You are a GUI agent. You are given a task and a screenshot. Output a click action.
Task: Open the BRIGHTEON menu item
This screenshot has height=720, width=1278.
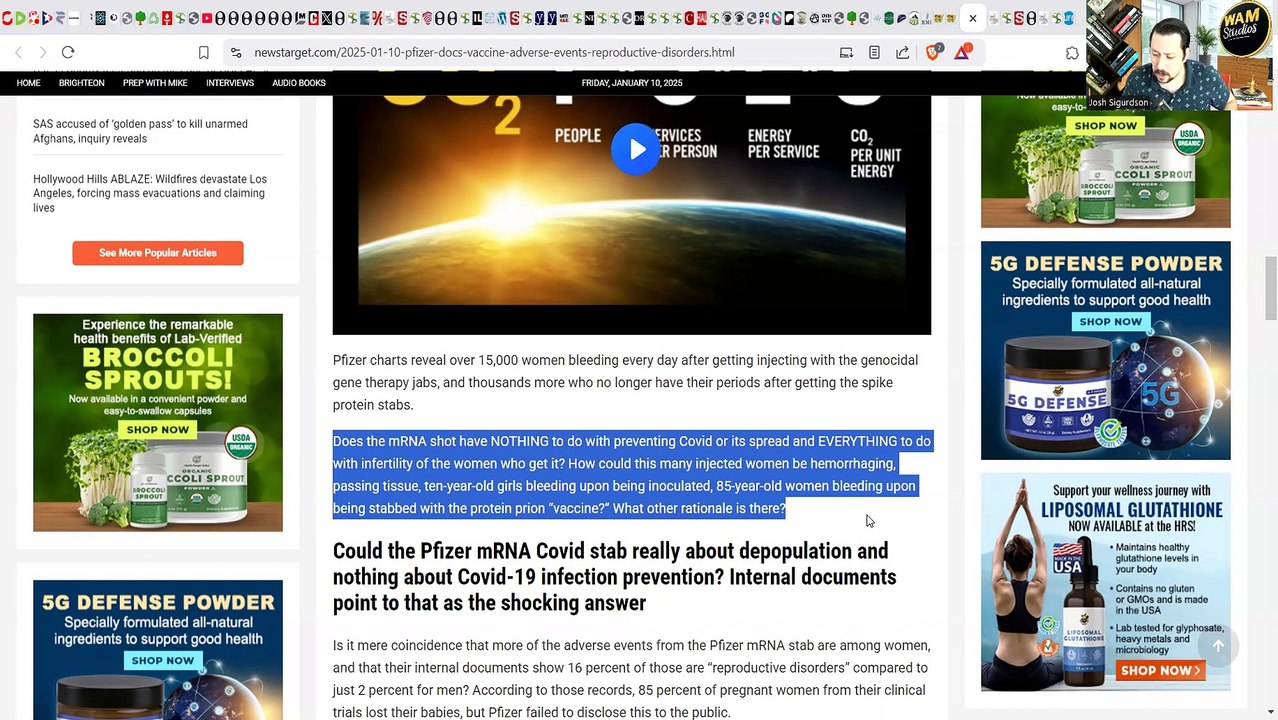click(x=81, y=83)
